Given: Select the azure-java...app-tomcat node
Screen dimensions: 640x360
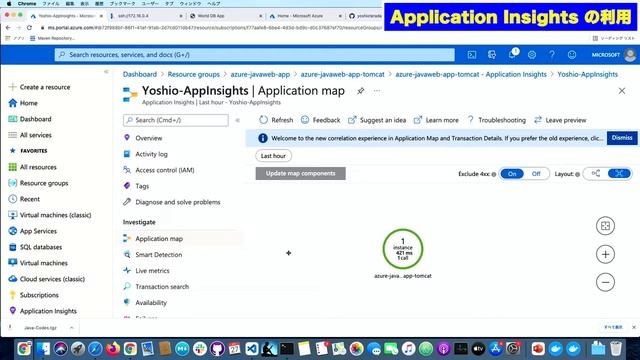Looking at the screenshot, I should pyautogui.click(x=403, y=249).
